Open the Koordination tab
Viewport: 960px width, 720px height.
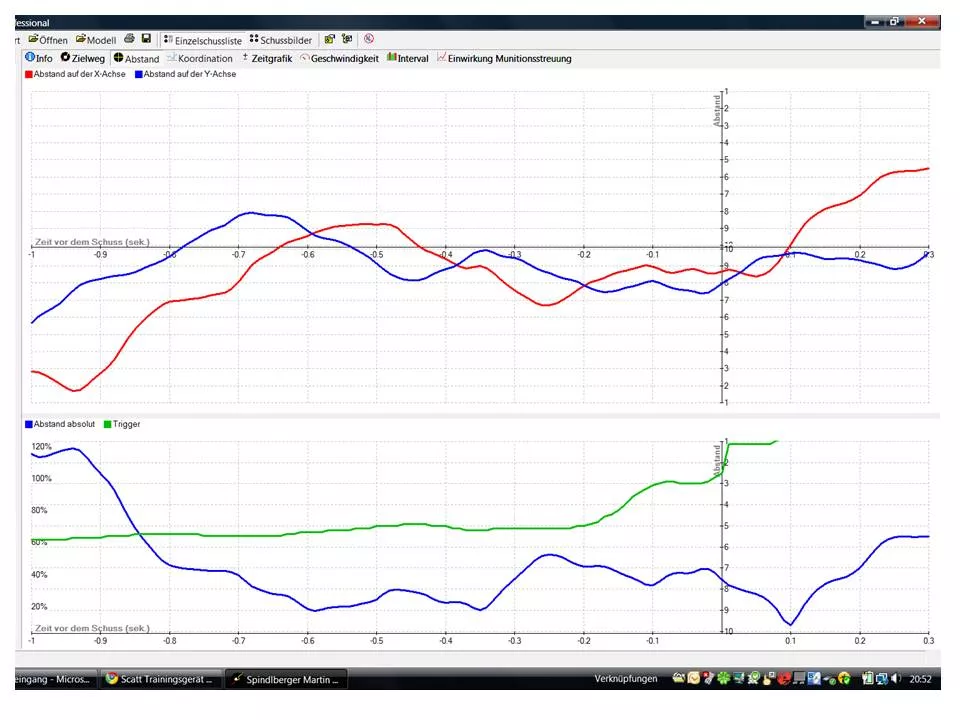(199, 58)
